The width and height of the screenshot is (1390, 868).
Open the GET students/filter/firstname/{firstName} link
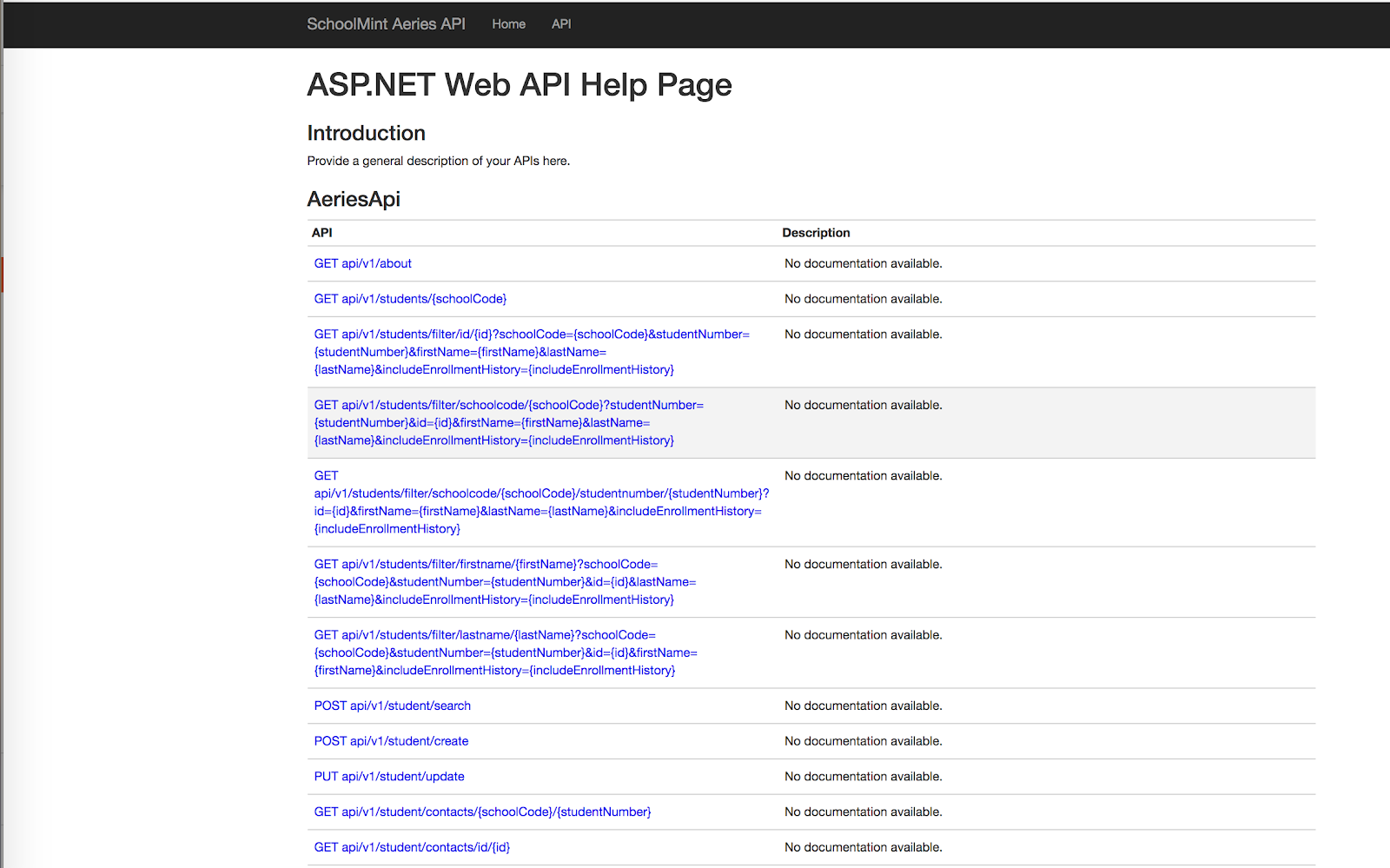coord(505,582)
